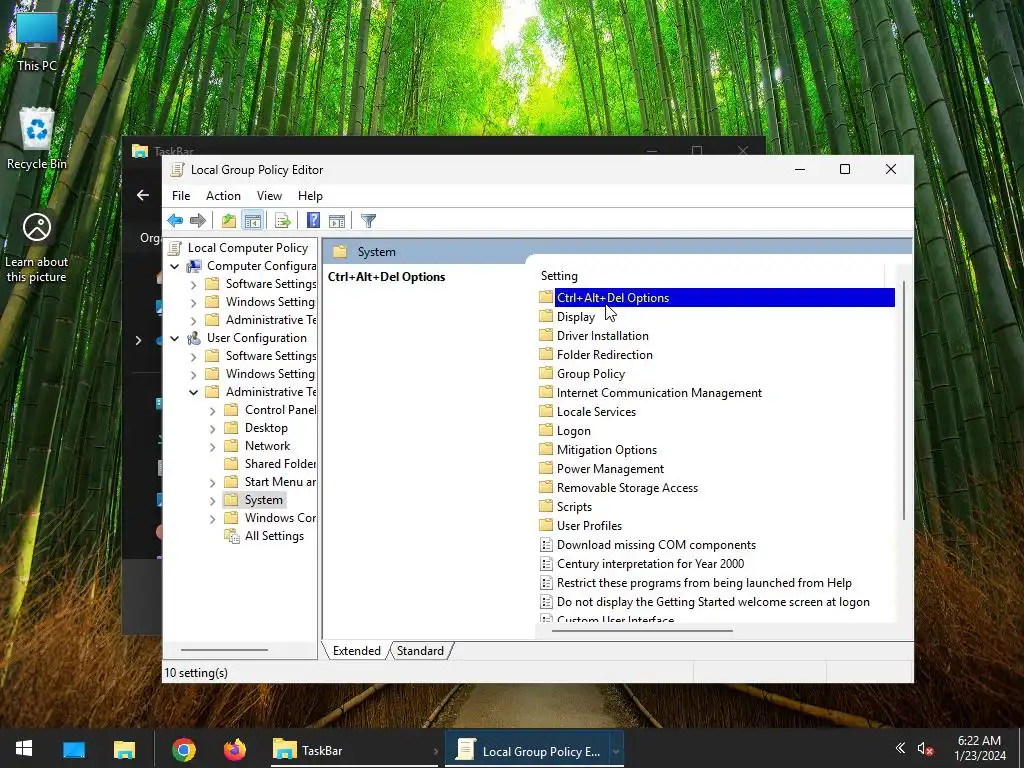The width and height of the screenshot is (1024, 768).
Task: Click the vertical scrollbar of settings list
Action: 904,401
